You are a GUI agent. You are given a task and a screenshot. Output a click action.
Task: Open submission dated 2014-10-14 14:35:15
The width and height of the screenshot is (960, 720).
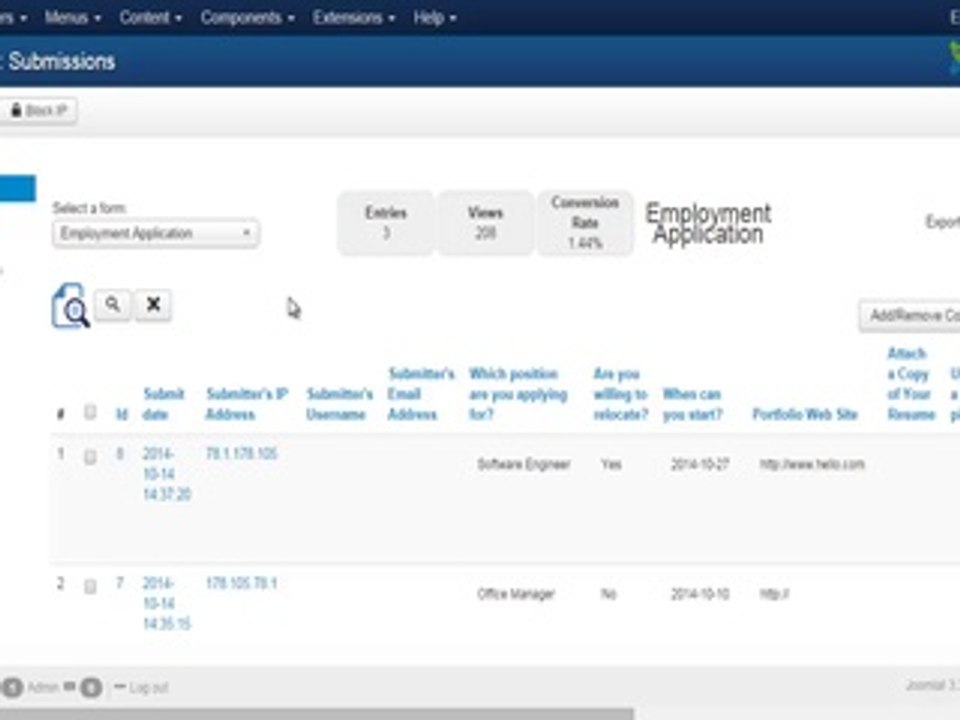(167, 604)
